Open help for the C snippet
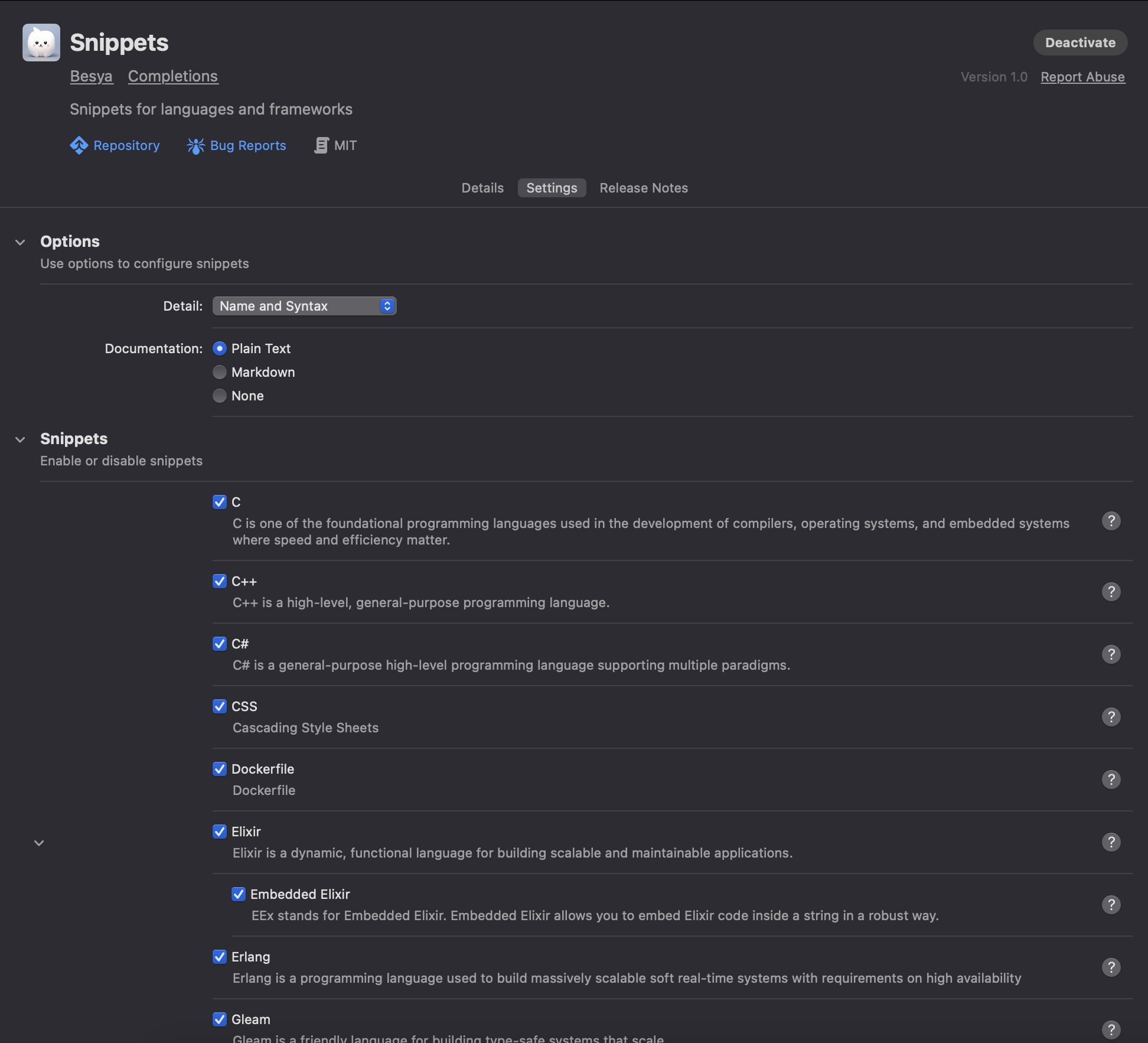The height and width of the screenshot is (1043, 1148). (x=1111, y=521)
